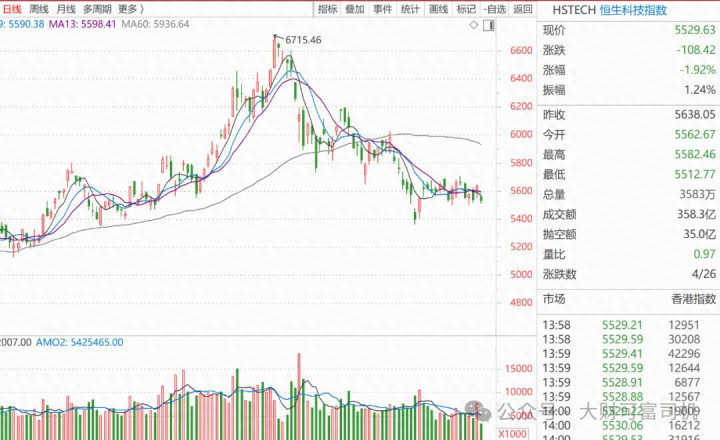720x440 pixels.
Task: Select the 总量 value 3583万
Action: pos(698,194)
